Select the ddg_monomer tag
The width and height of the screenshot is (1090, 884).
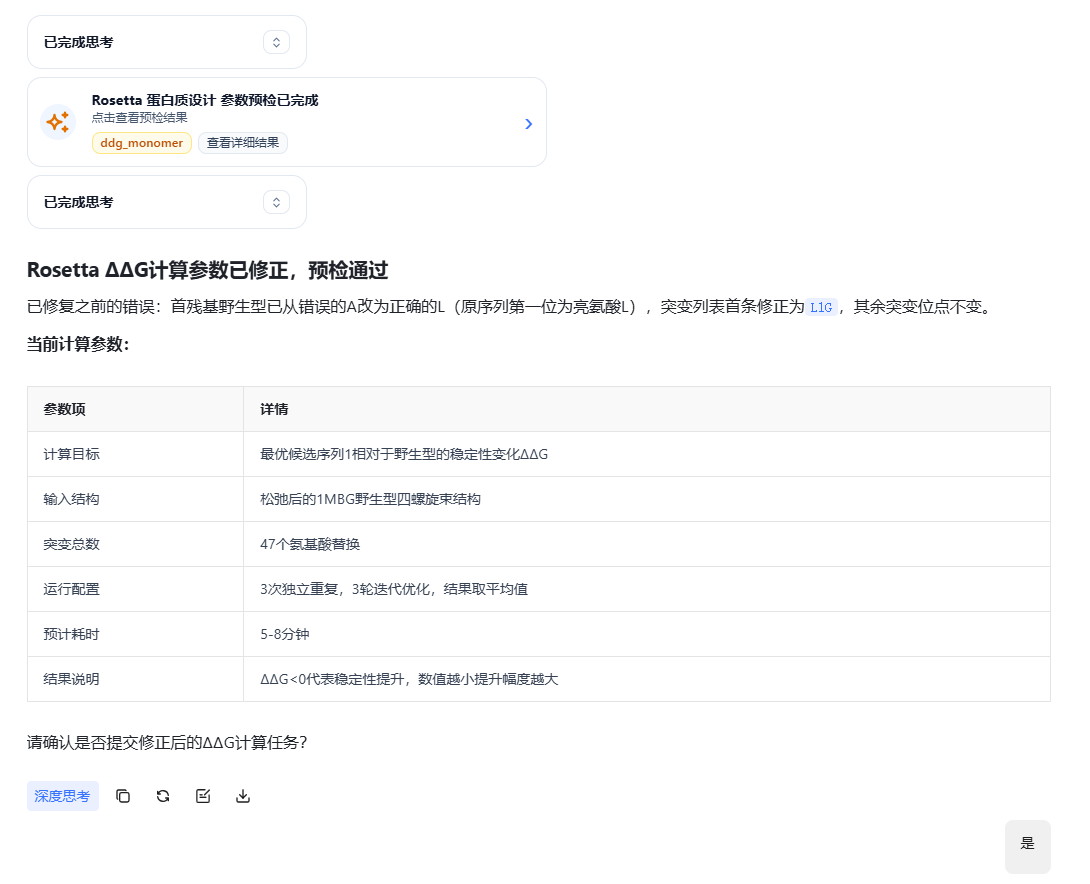point(142,143)
